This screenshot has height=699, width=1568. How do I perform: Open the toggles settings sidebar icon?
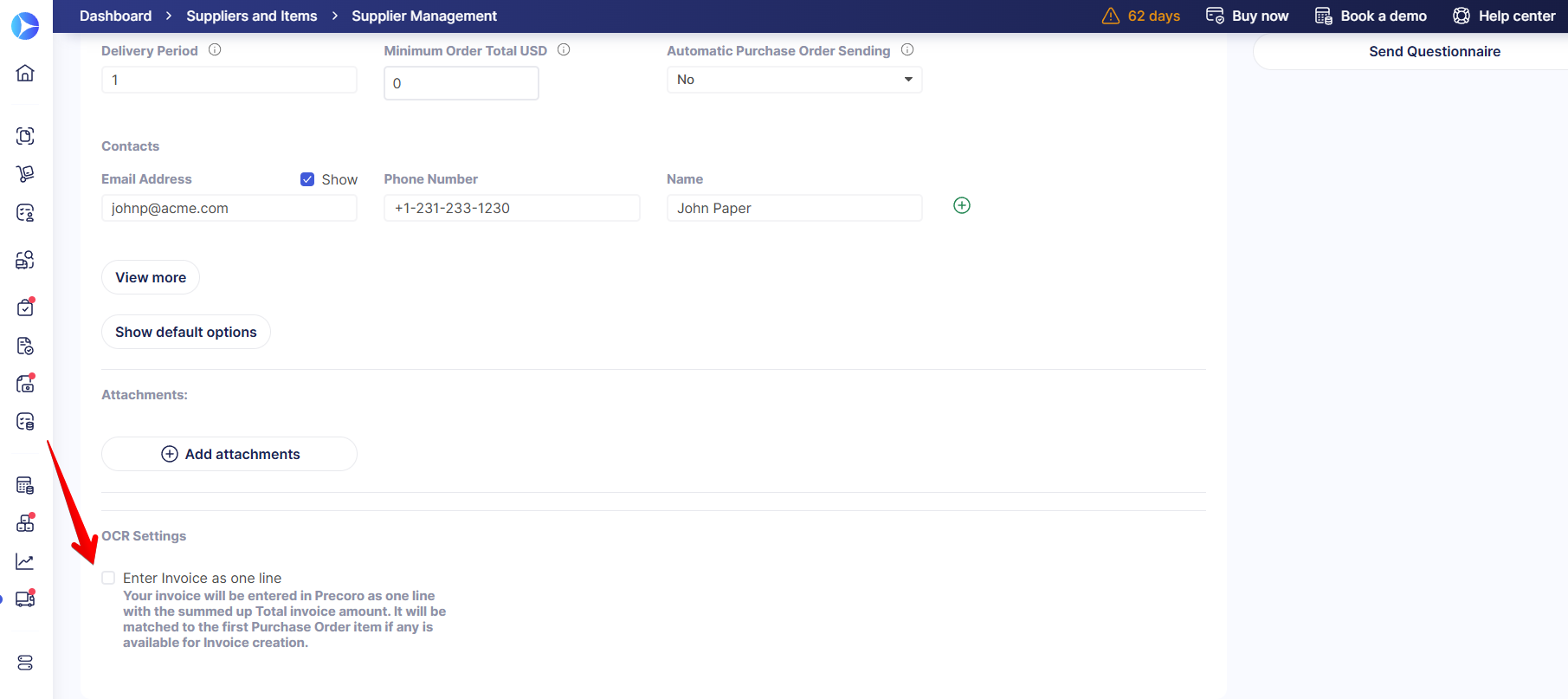point(25,663)
